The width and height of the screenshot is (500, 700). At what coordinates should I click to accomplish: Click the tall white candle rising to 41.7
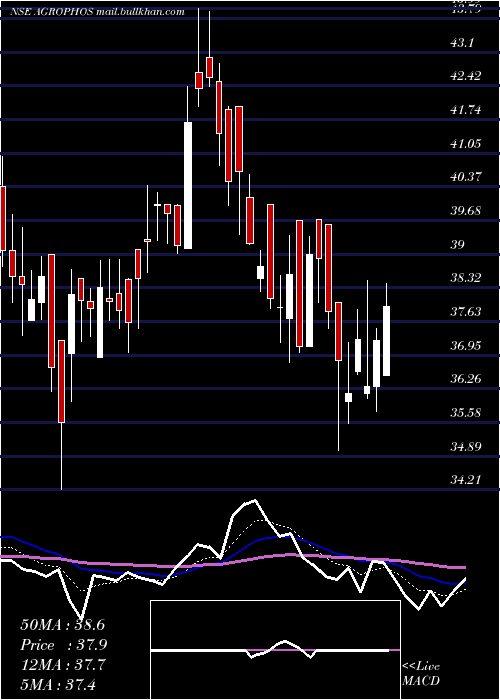(188, 185)
